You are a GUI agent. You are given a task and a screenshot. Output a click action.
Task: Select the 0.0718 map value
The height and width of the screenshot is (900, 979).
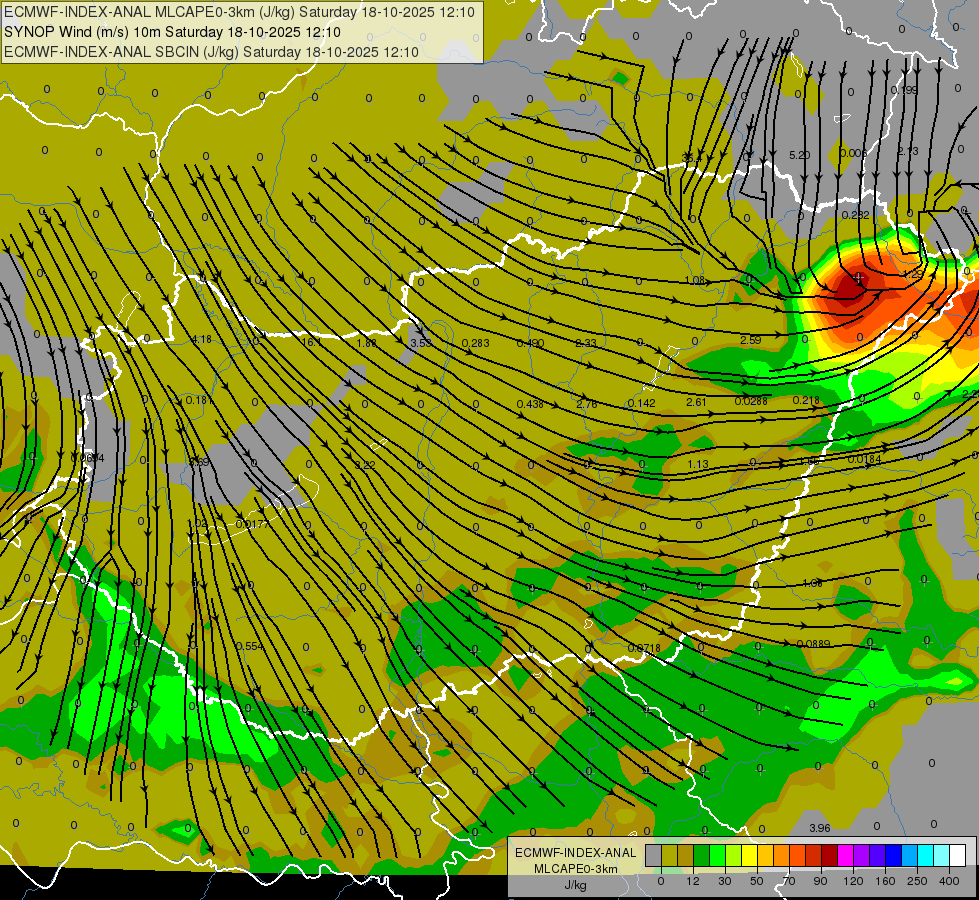[x=644, y=648]
